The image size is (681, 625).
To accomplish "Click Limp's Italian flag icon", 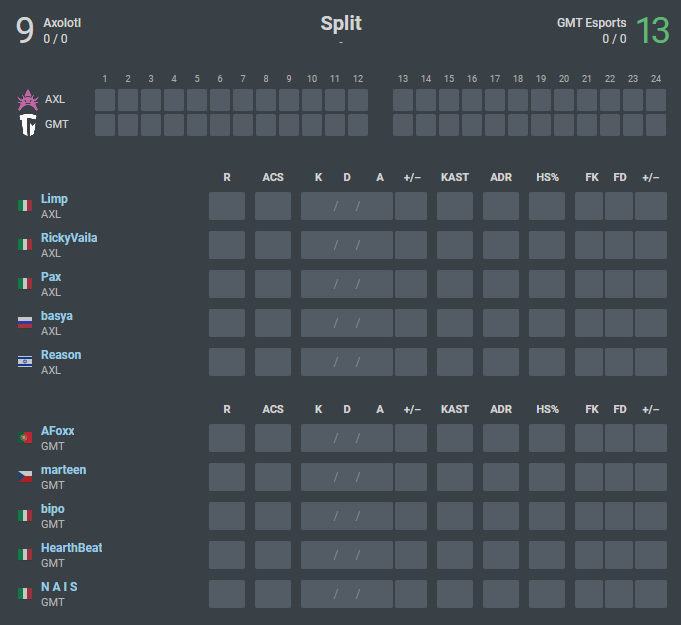I will [x=25, y=205].
